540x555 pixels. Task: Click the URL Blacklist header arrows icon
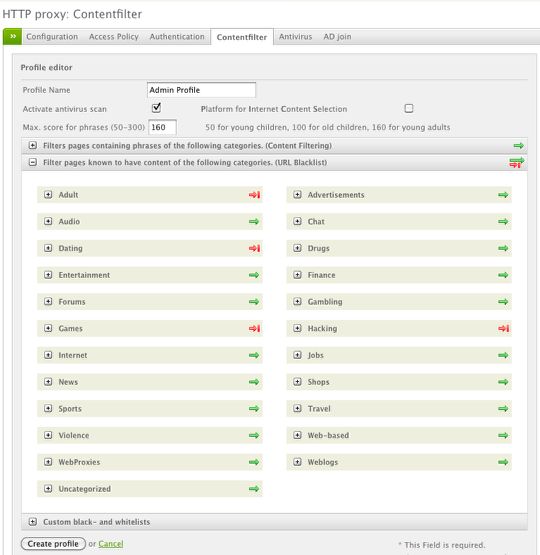point(517,163)
